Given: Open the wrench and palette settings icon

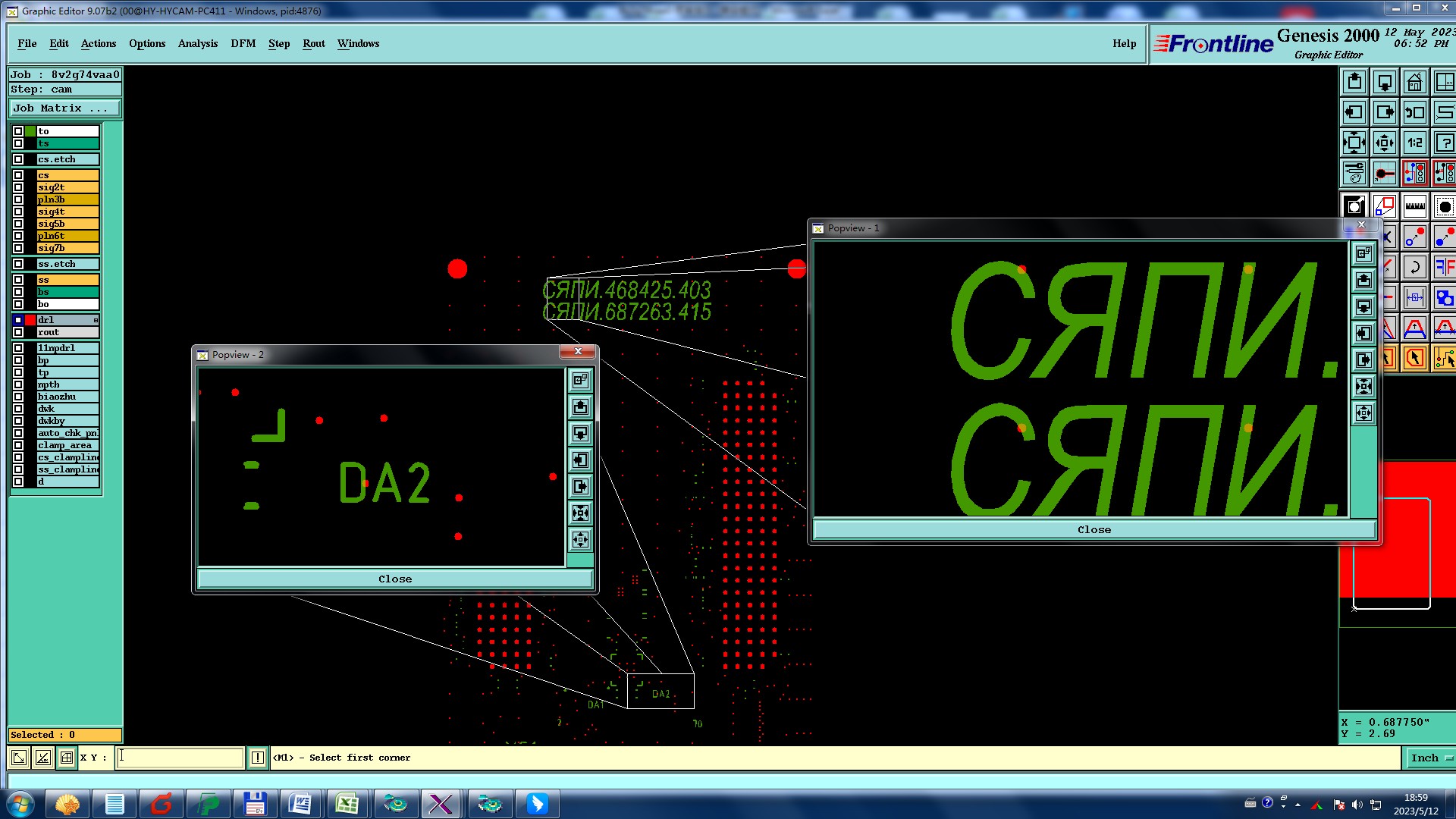Looking at the screenshot, I should tap(1354, 173).
